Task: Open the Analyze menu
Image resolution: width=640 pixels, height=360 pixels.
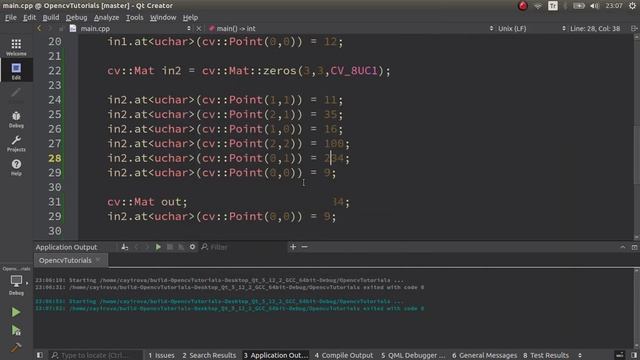Action: [106, 18]
